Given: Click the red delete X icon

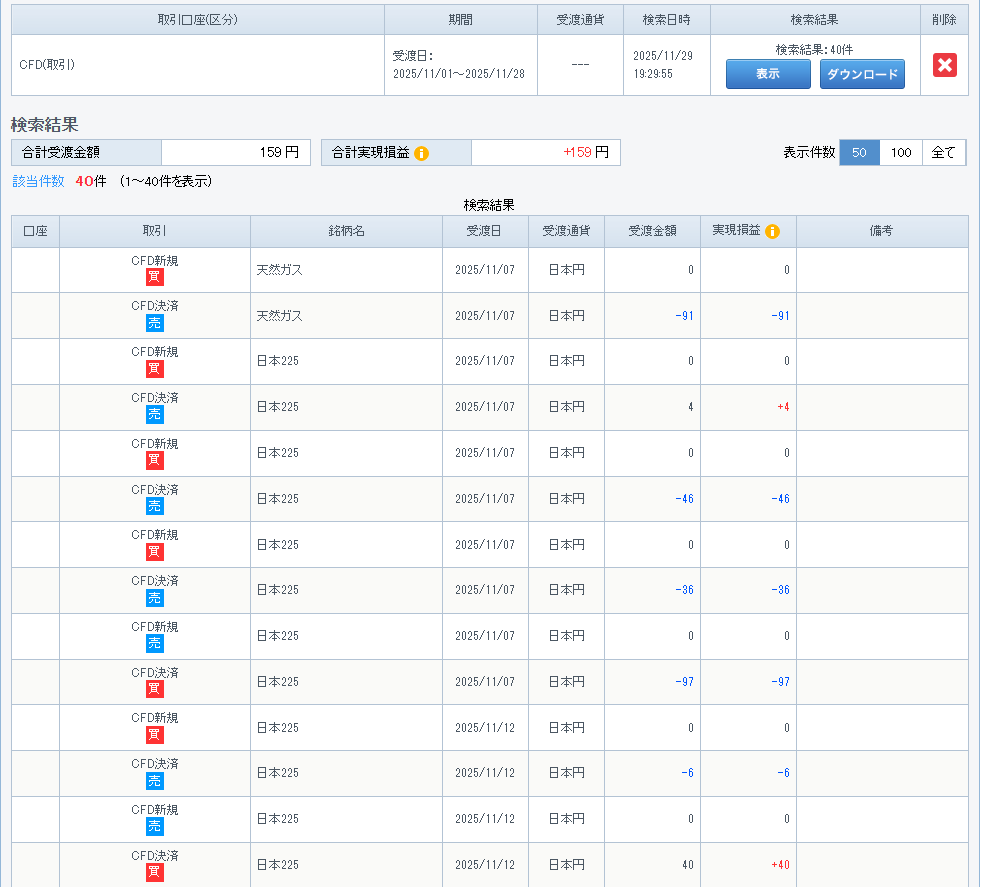Looking at the screenshot, I should 944,65.
